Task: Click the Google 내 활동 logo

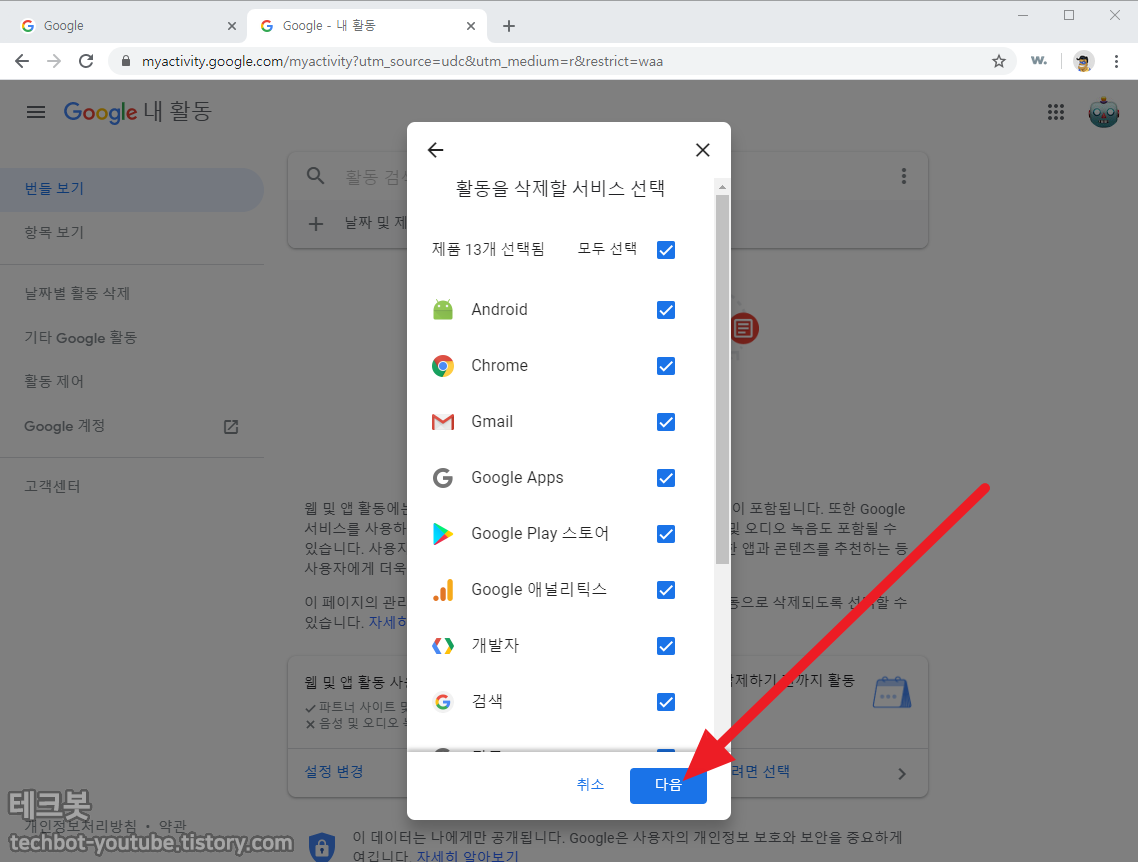Action: coord(137,112)
